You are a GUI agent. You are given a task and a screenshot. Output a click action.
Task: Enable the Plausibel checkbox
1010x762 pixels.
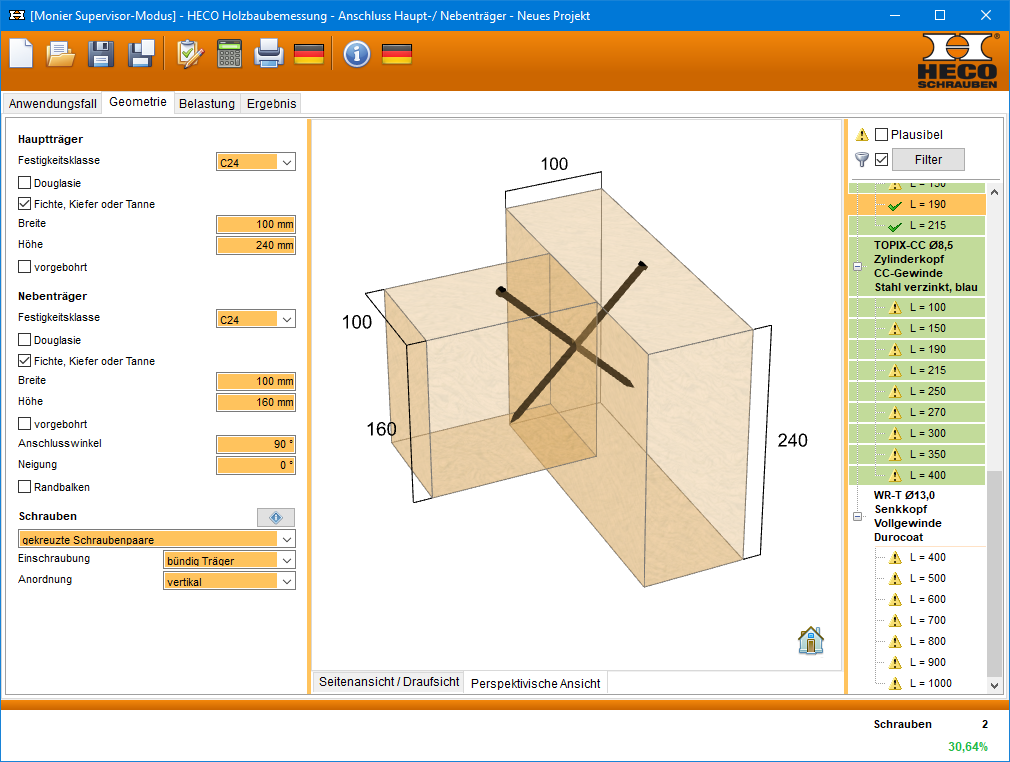pos(881,135)
